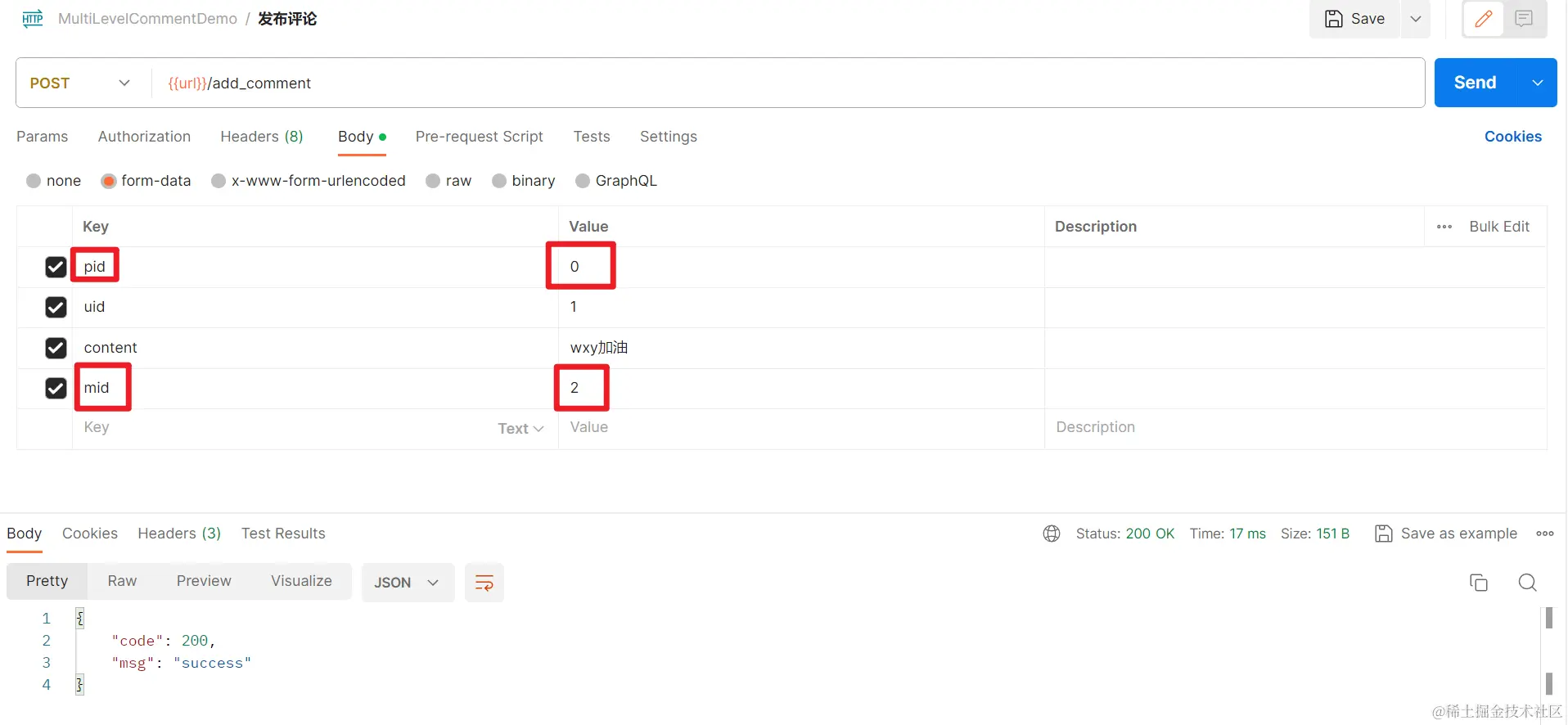Select the Preview view

pos(204,581)
